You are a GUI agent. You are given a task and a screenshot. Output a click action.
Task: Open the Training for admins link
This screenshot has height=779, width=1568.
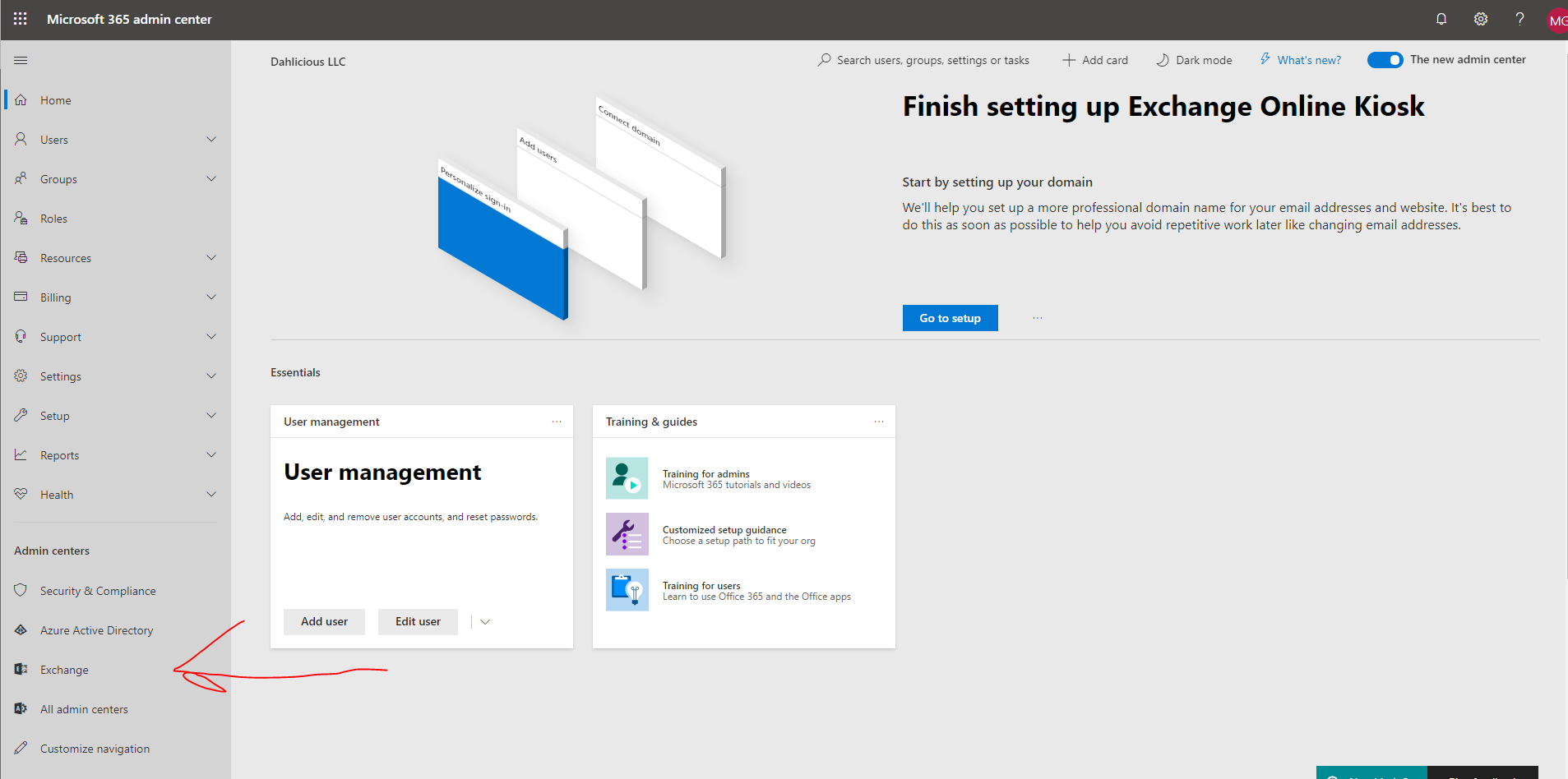[x=706, y=474]
